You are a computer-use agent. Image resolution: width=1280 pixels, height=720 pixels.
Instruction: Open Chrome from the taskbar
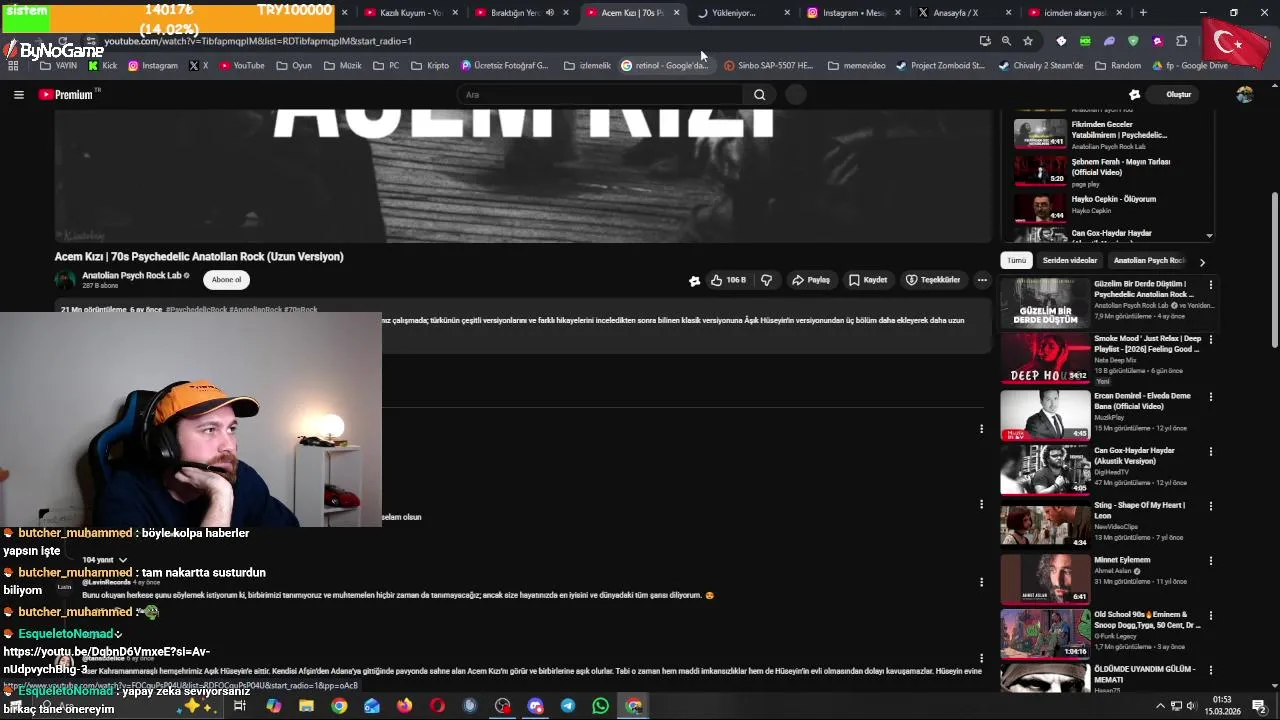tap(339, 706)
